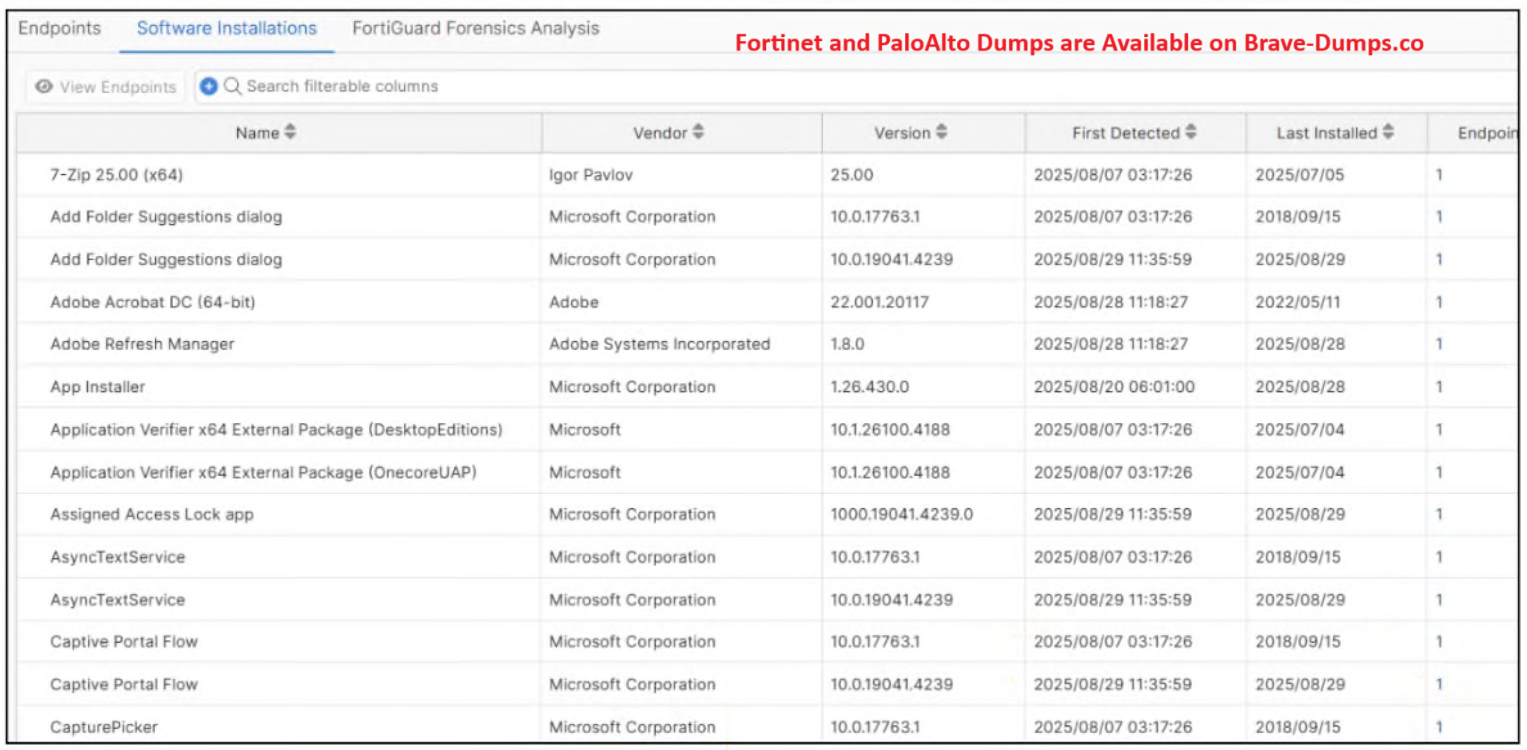
Task: Sort by First Detected column arrows
Action: point(1190,132)
